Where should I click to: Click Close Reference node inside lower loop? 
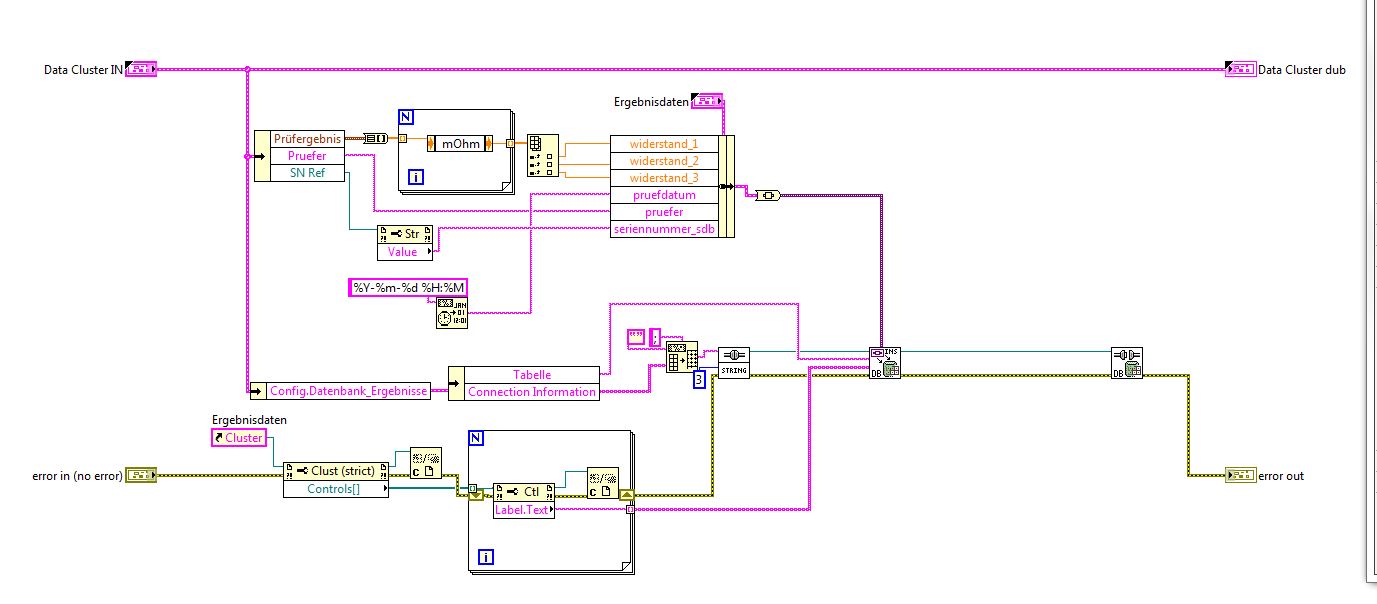click(x=602, y=483)
